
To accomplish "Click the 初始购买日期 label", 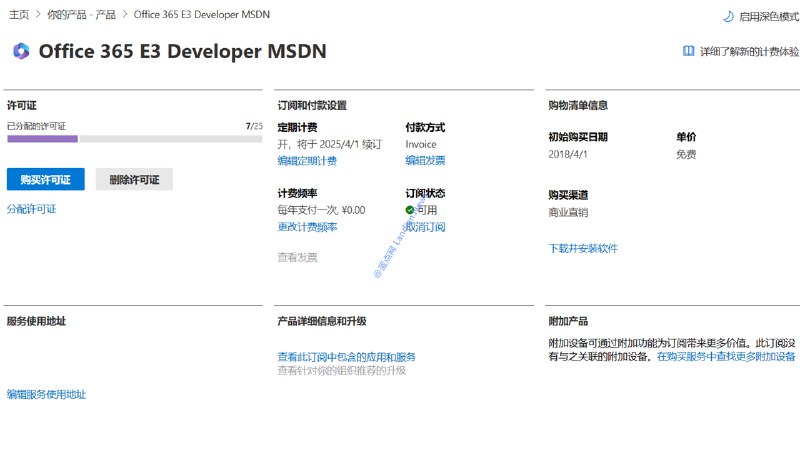I will [578, 137].
